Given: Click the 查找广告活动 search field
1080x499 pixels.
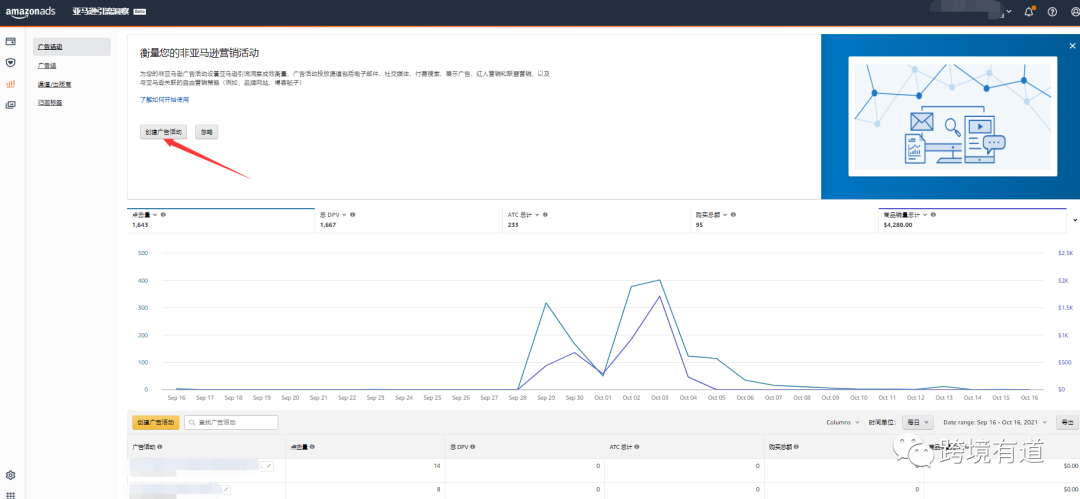Looking at the screenshot, I should (231, 422).
